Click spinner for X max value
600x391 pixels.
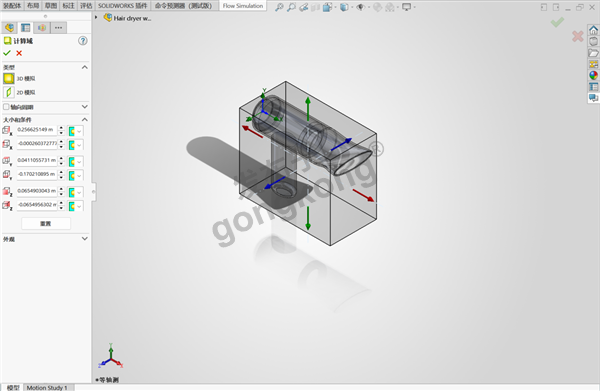pyautogui.click(x=61, y=130)
